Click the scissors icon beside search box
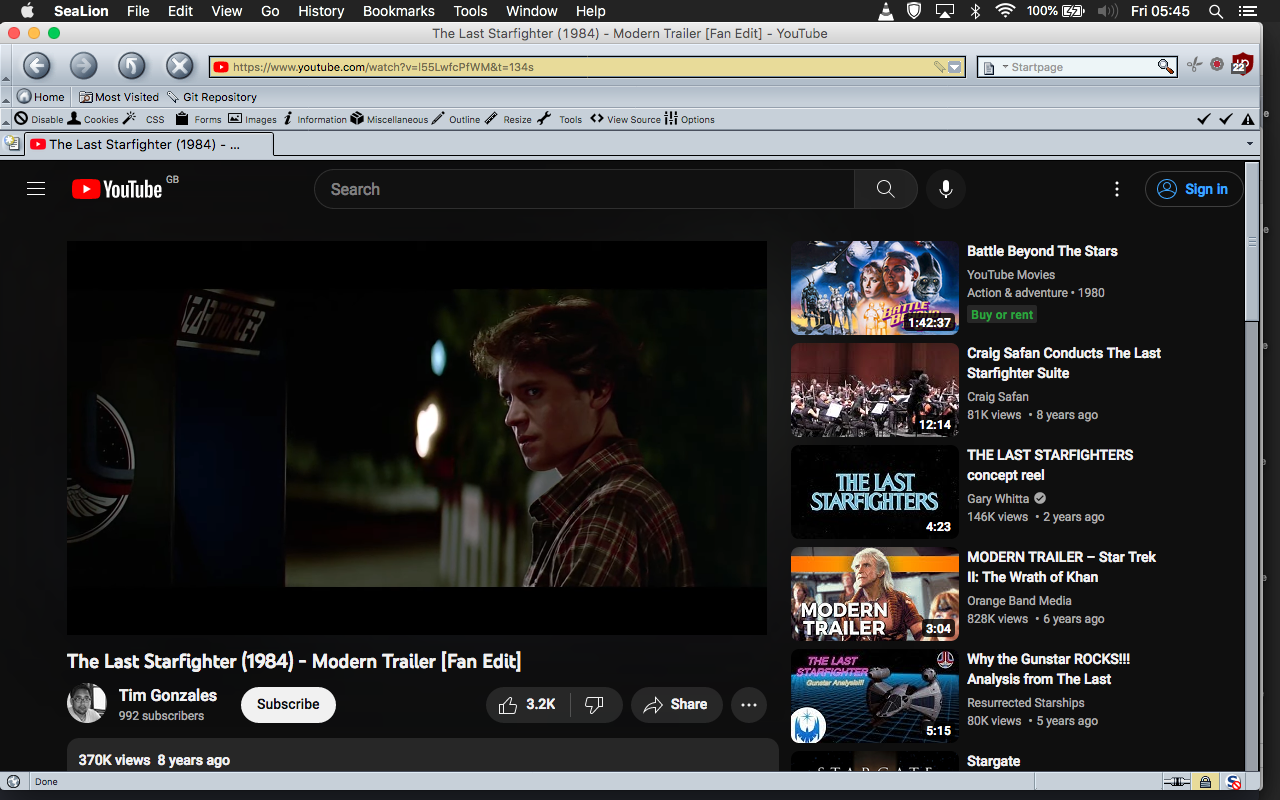 (1195, 65)
